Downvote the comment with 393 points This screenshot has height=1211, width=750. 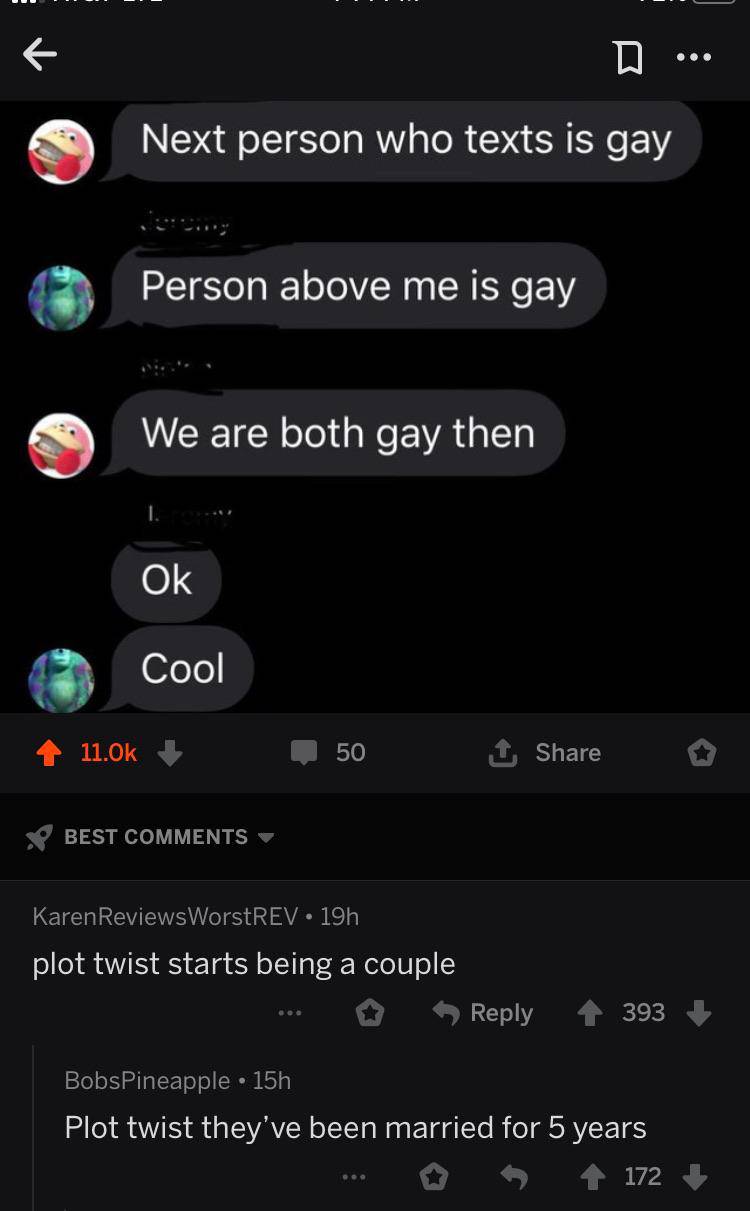[698, 1013]
